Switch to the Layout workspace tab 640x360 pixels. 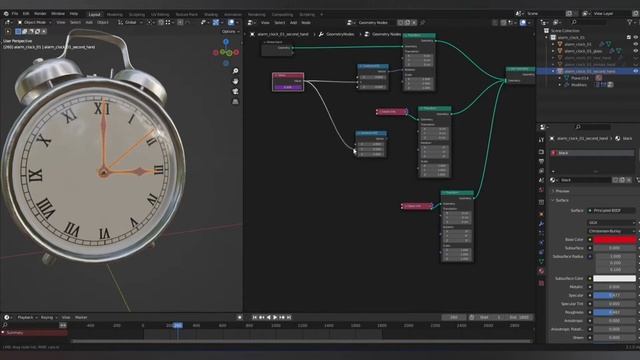[94, 14]
